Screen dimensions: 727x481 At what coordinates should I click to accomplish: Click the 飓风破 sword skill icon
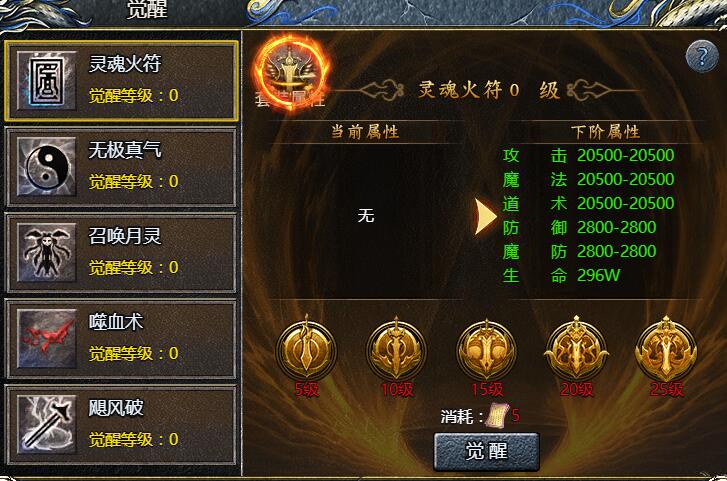point(46,424)
